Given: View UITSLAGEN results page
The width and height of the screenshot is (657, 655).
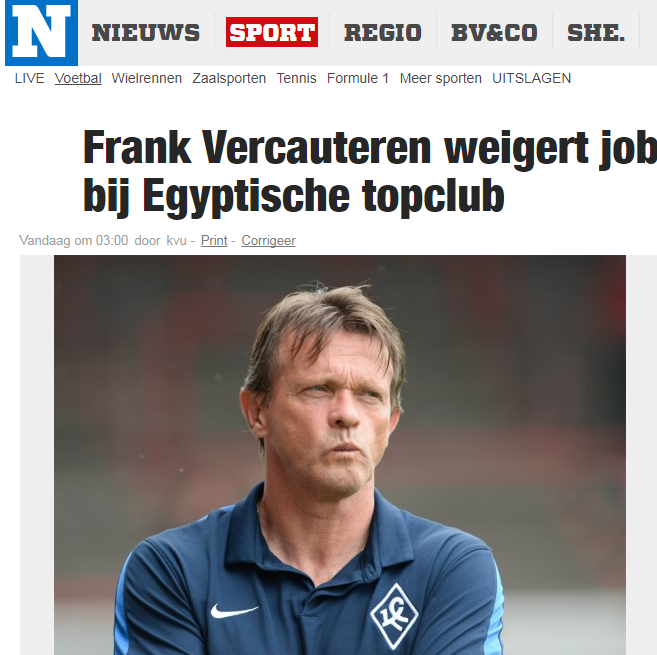Looking at the screenshot, I should pyautogui.click(x=531, y=78).
